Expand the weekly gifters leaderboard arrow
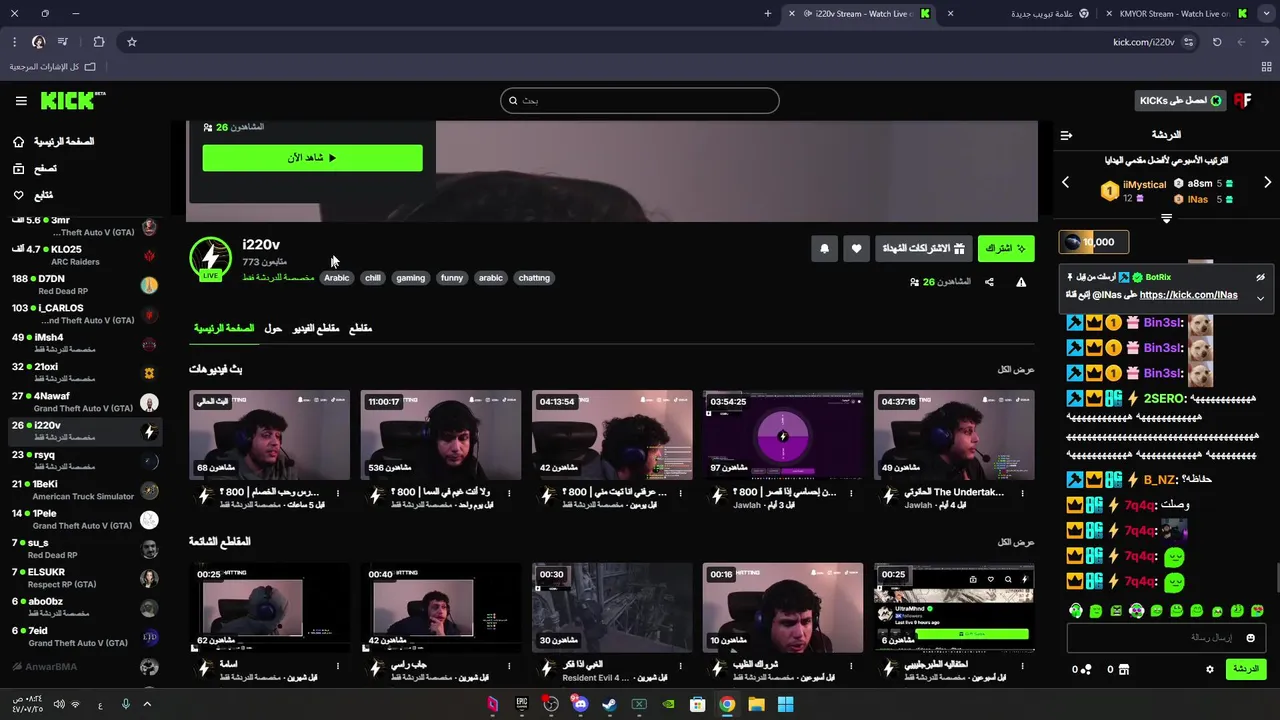1280x720 pixels. click(1166, 218)
